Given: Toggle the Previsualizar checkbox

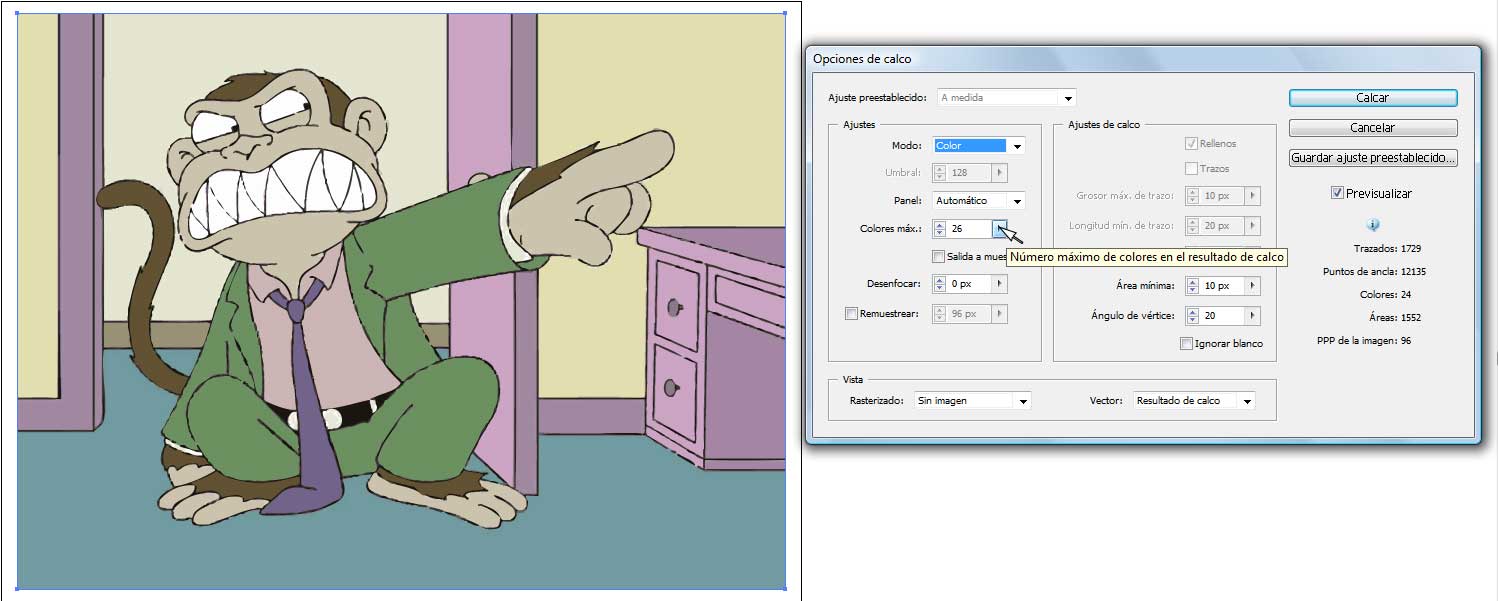Looking at the screenshot, I should [1337, 193].
